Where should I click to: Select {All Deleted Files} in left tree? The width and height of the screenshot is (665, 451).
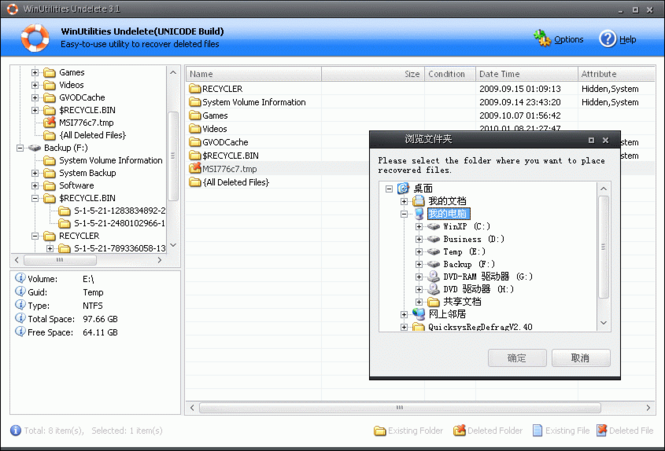coord(92,135)
